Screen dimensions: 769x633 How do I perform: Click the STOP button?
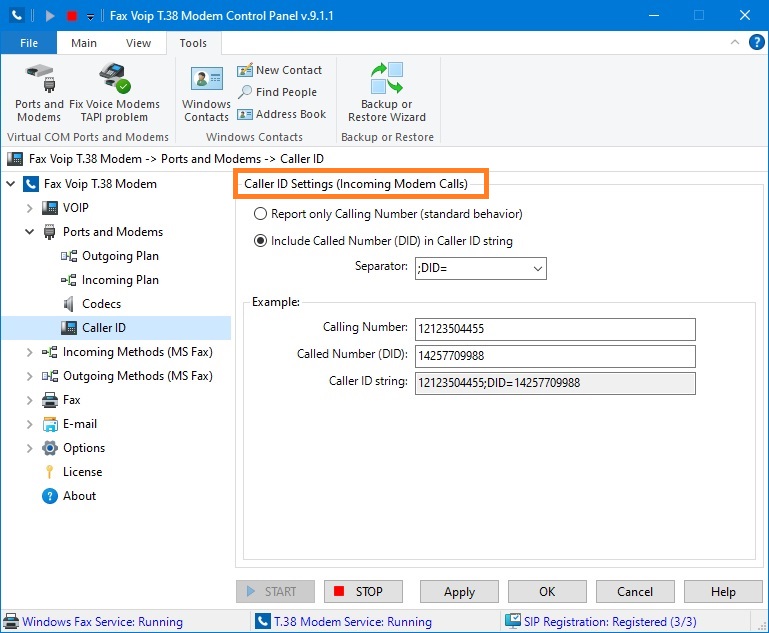(363, 591)
